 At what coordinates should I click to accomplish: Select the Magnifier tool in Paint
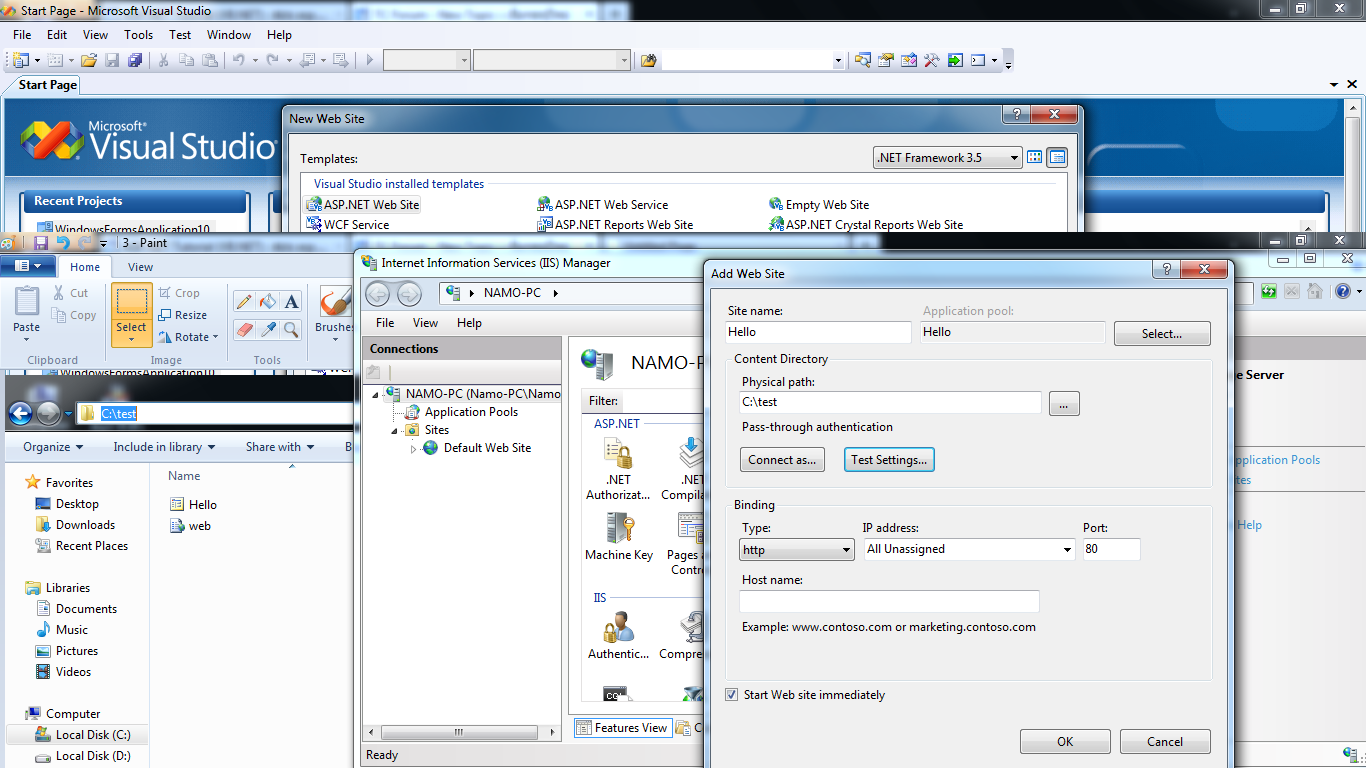pos(291,329)
